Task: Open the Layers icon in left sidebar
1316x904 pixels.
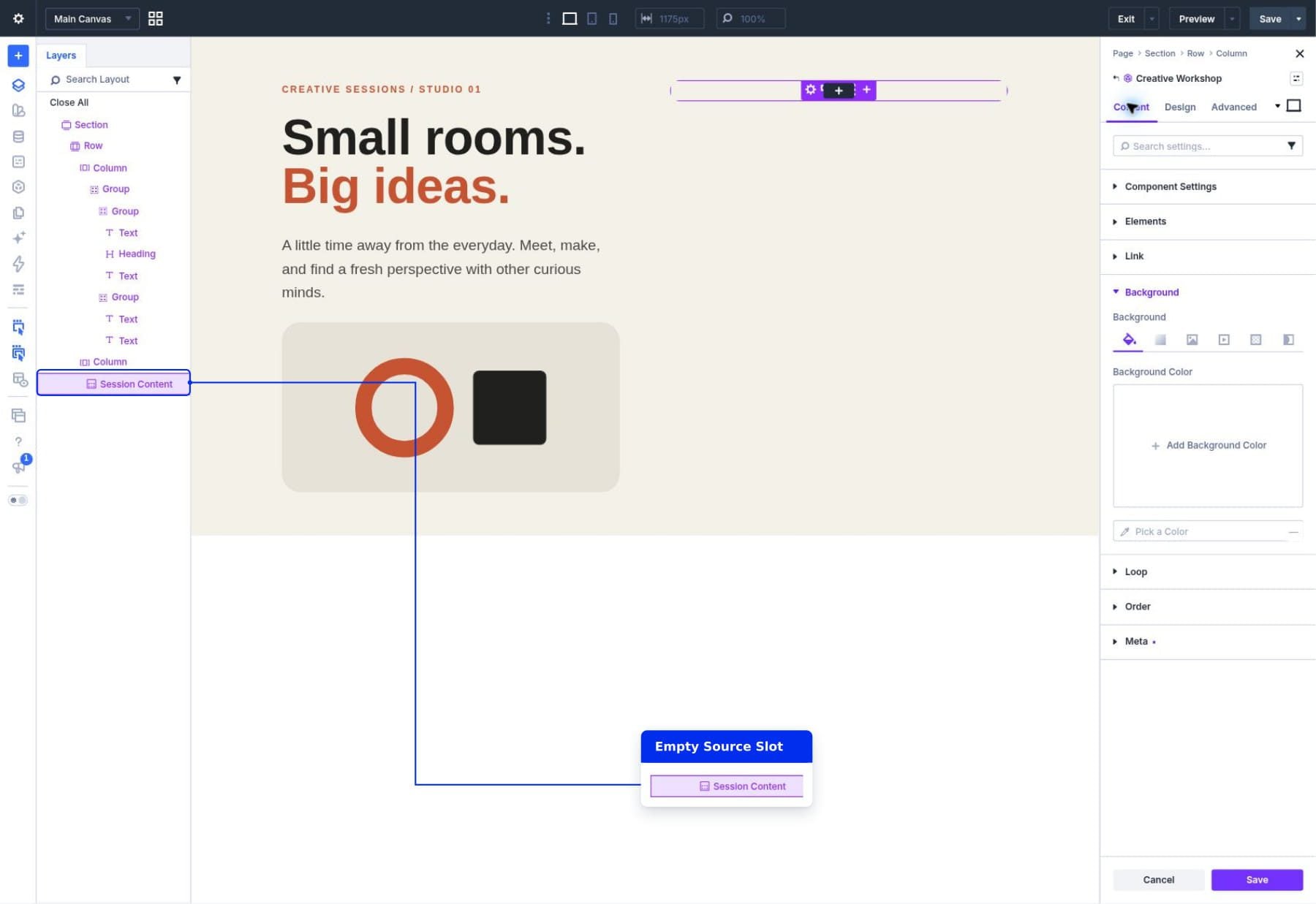Action: click(x=18, y=85)
